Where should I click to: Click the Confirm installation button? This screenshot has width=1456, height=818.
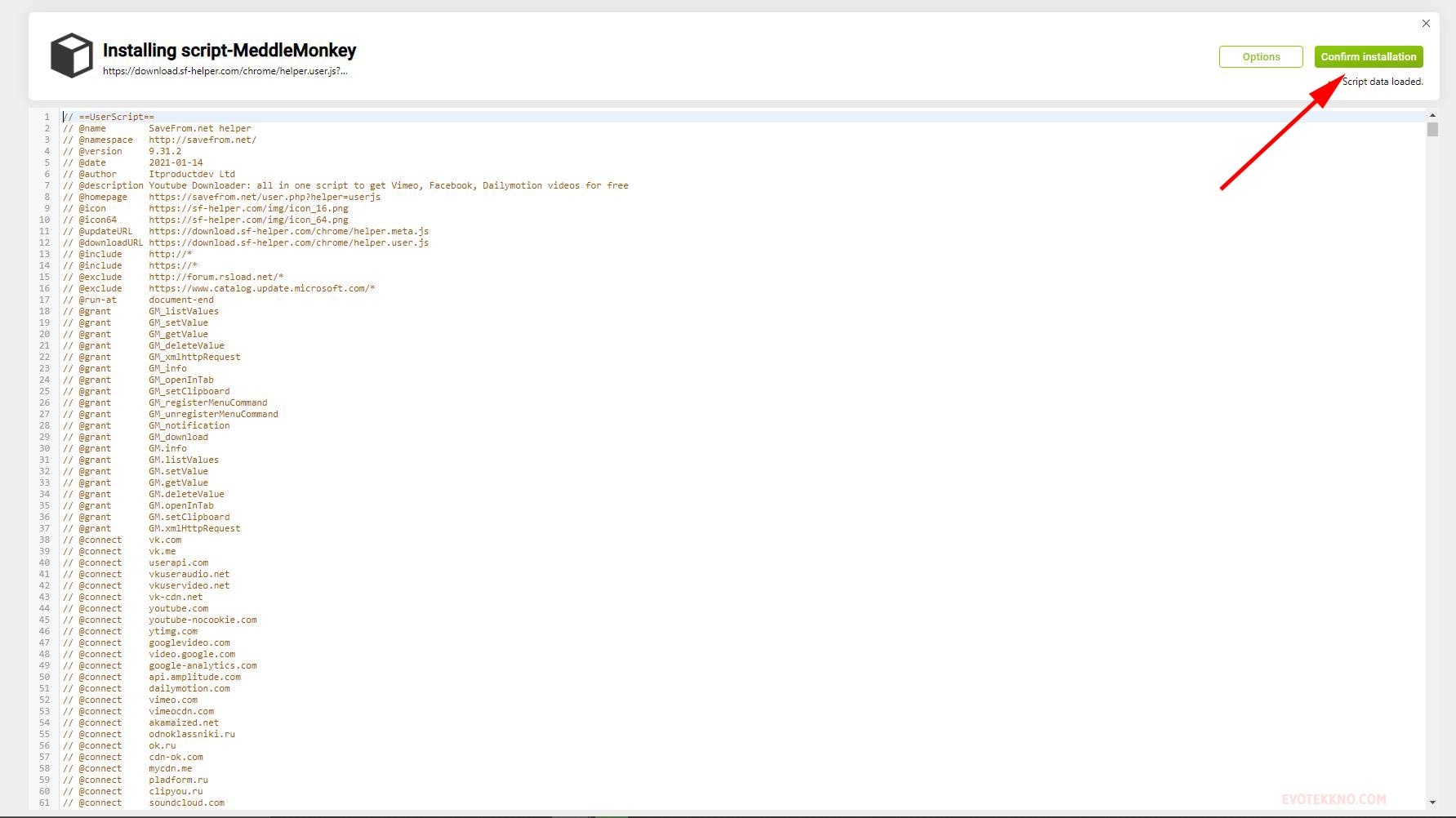point(1369,56)
